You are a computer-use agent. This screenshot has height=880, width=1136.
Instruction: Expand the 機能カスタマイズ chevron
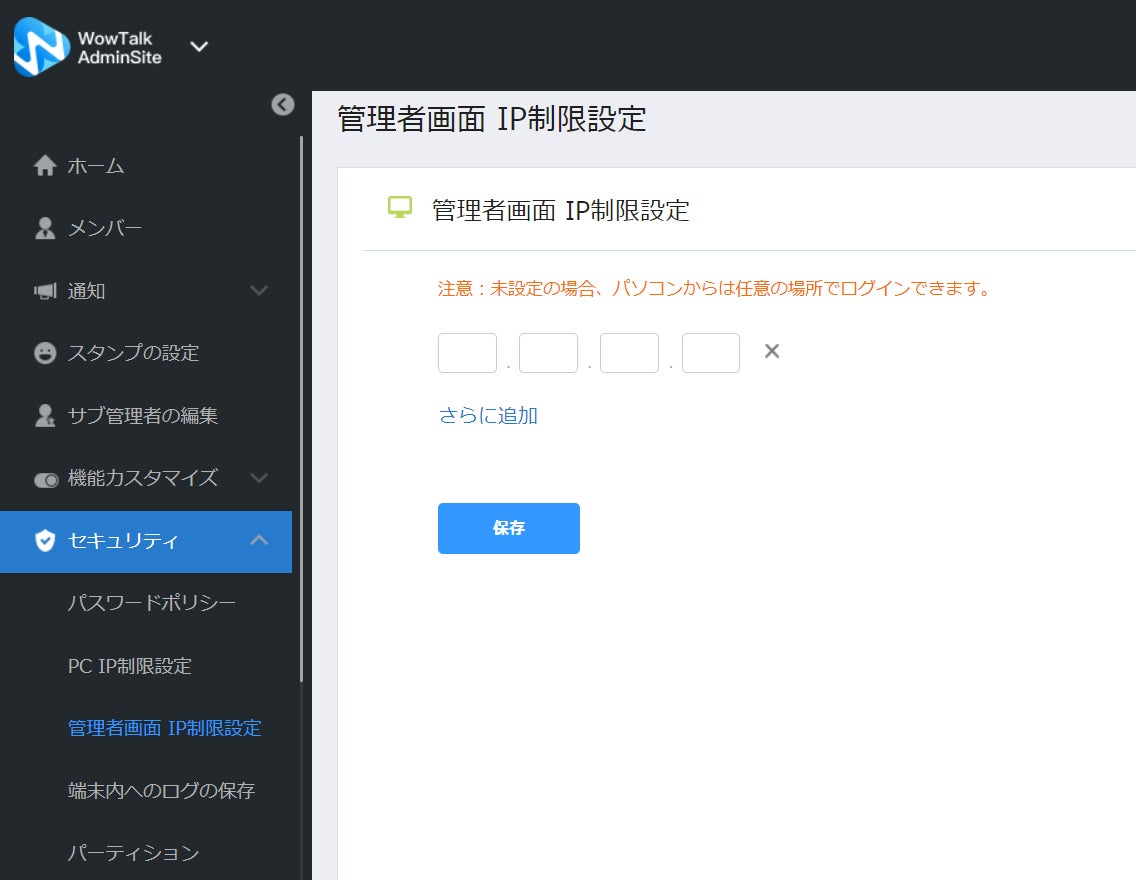pos(259,478)
